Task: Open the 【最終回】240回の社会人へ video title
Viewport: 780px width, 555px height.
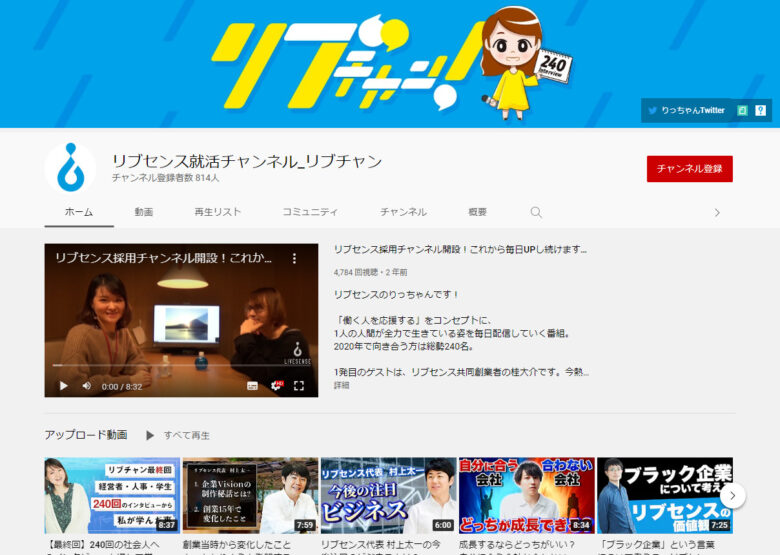Action: tap(102, 545)
